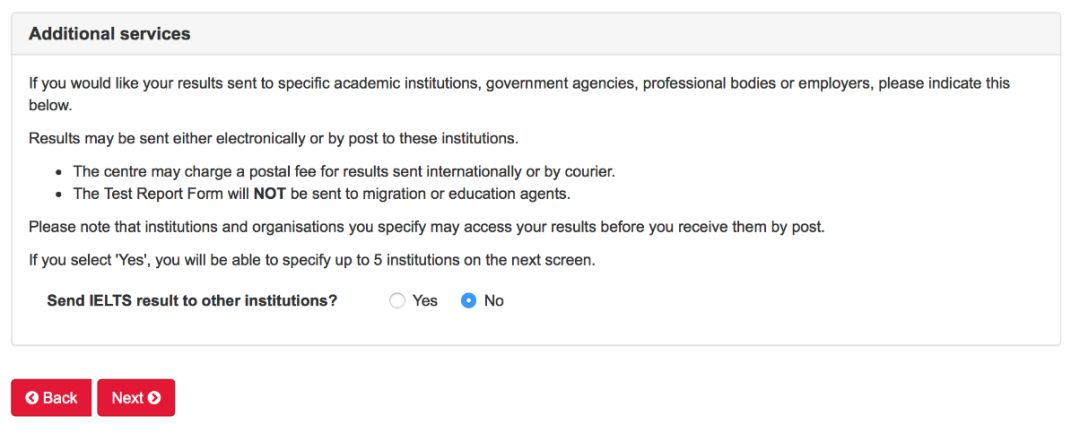This screenshot has height=433, width=1080.
Task: Click the 'Results may be sent either electronically' sentence
Action: (x=273, y=138)
